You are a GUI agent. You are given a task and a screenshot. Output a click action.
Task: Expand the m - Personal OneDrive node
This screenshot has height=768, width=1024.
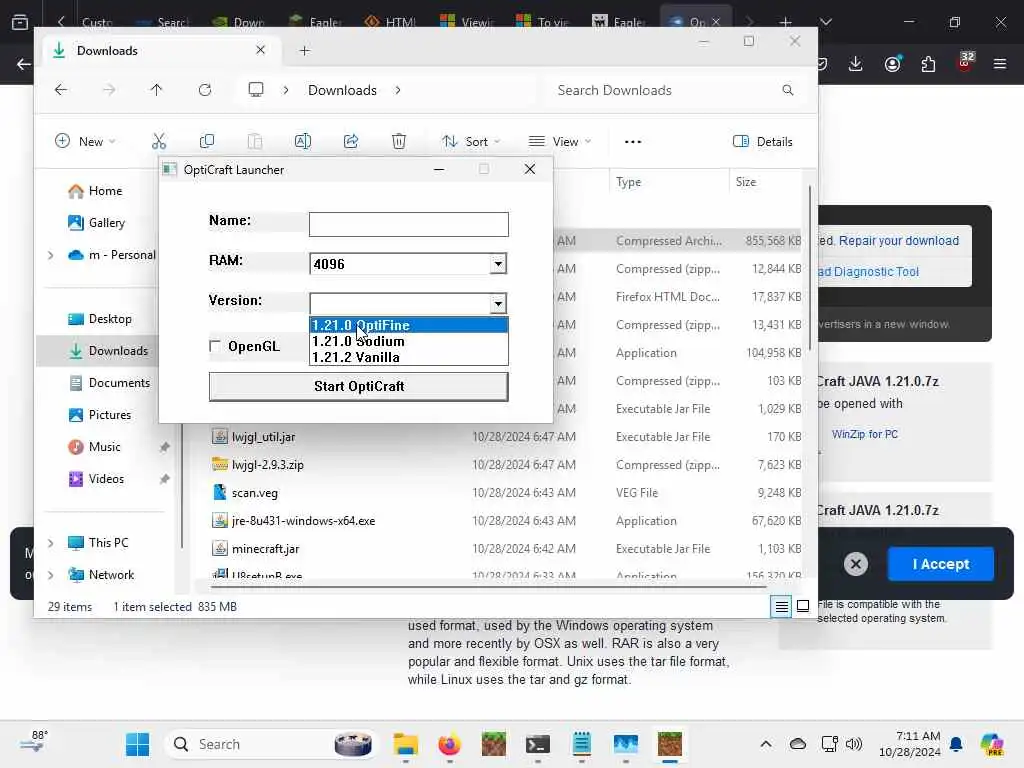(x=51, y=255)
